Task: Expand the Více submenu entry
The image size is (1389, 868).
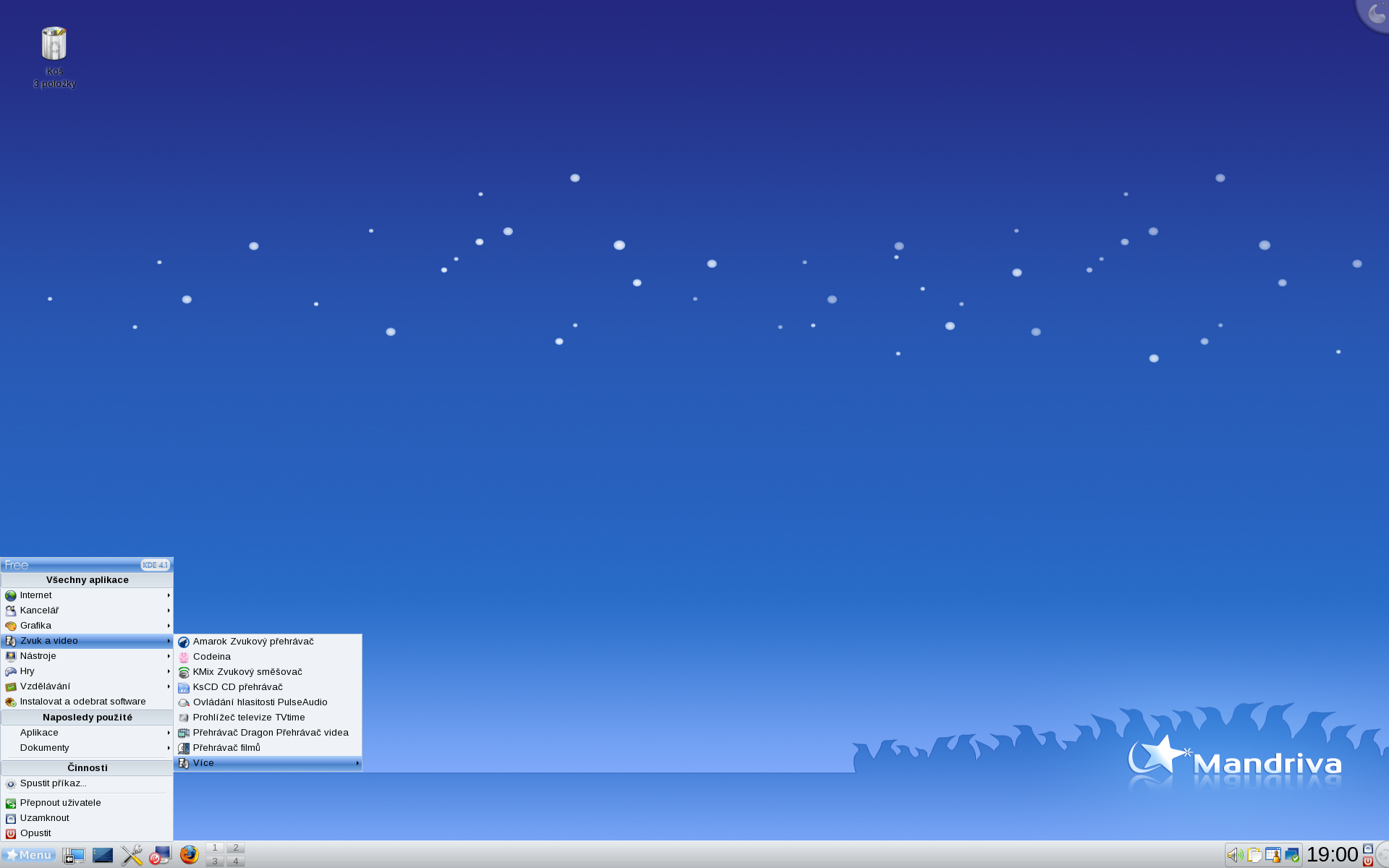Action: click(268, 763)
